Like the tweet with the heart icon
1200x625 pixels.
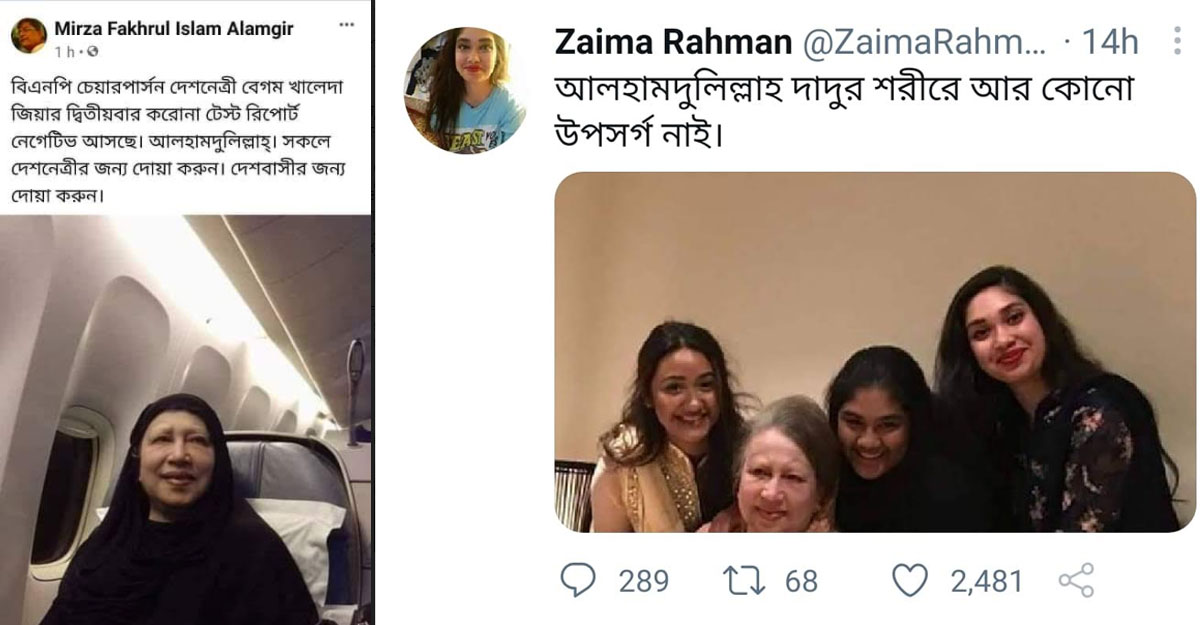coord(910,580)
